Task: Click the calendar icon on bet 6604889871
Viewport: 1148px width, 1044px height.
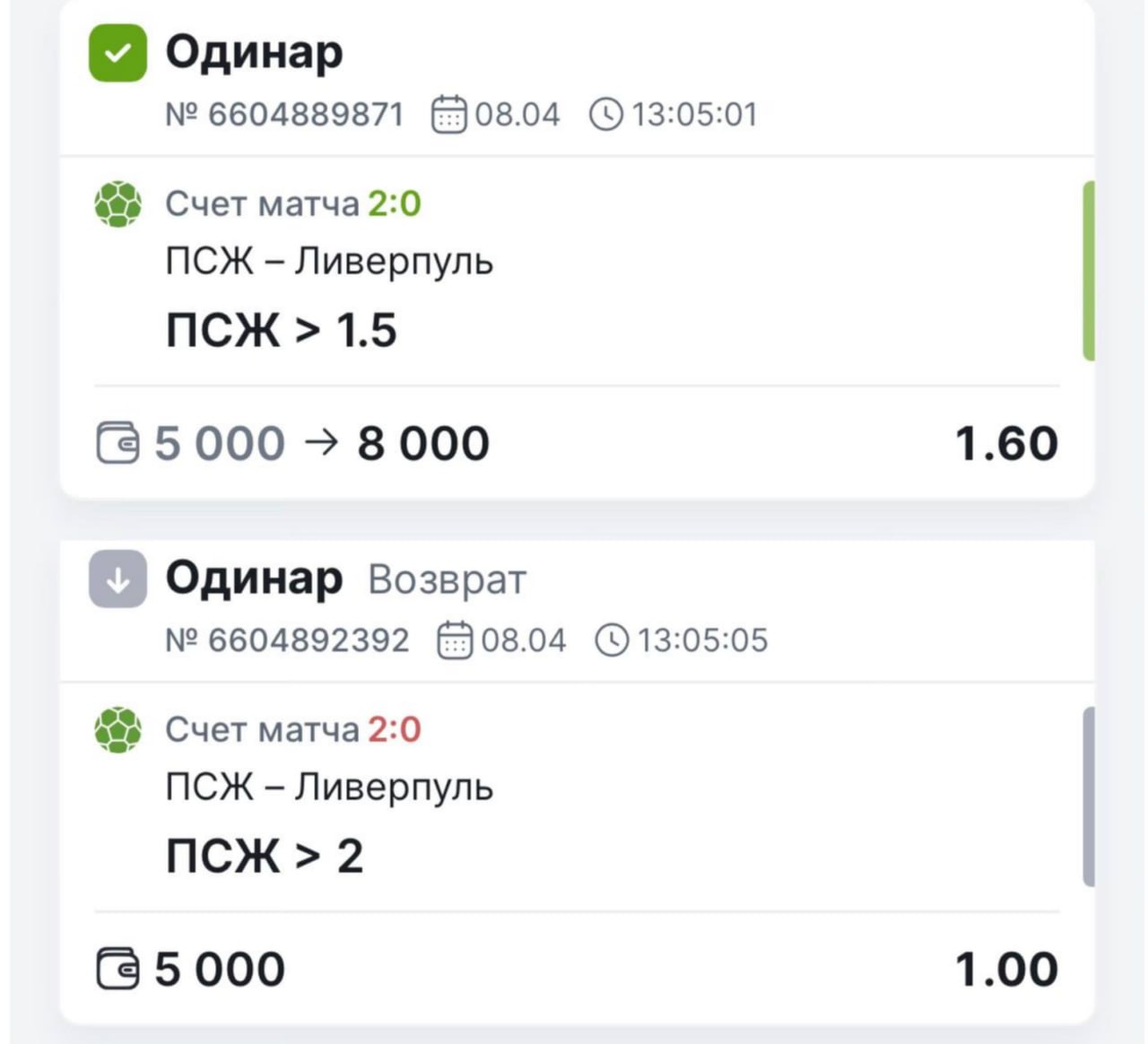Action: [448, 115]
